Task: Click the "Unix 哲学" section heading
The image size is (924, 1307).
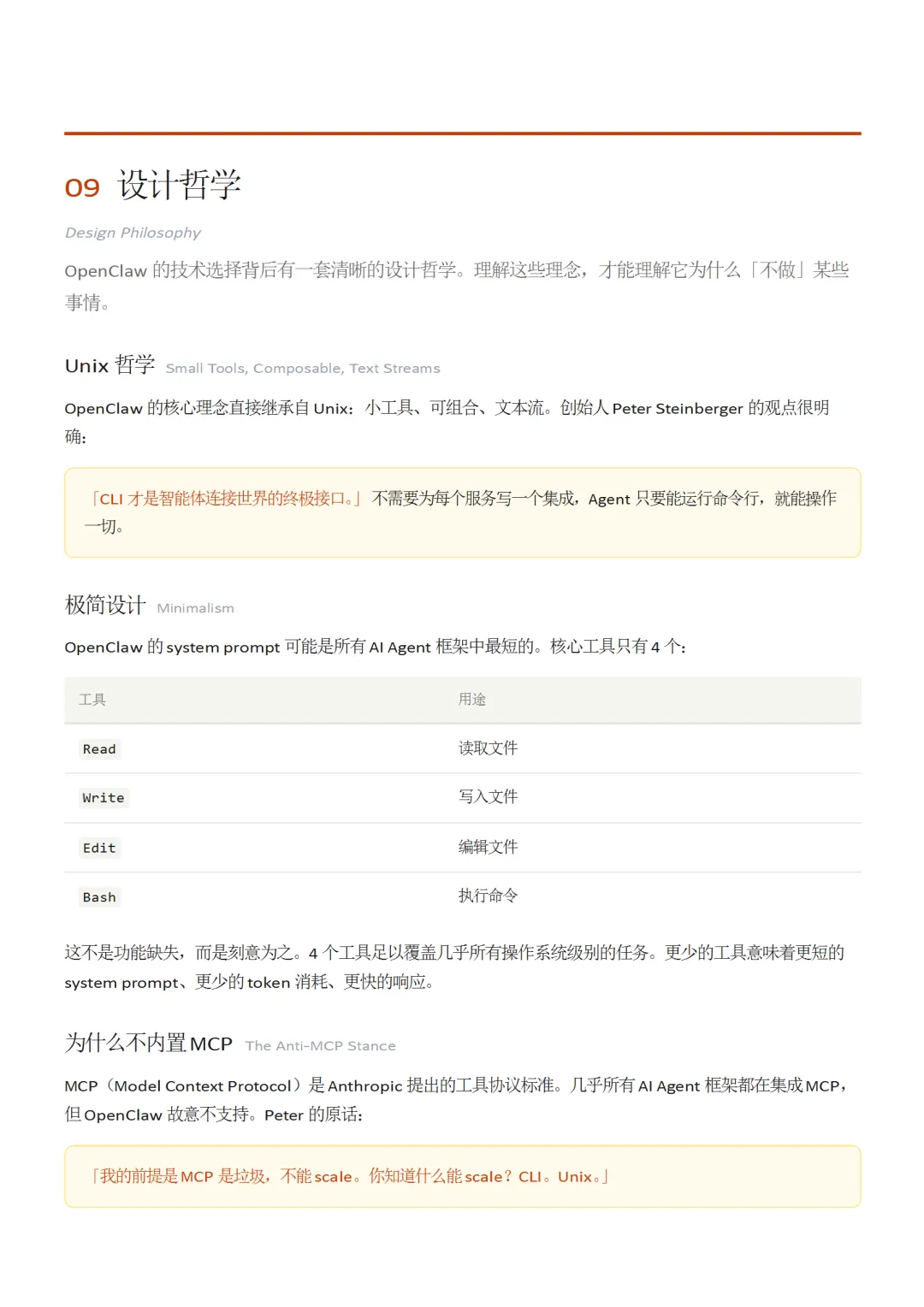Action: tap(110, 365)
